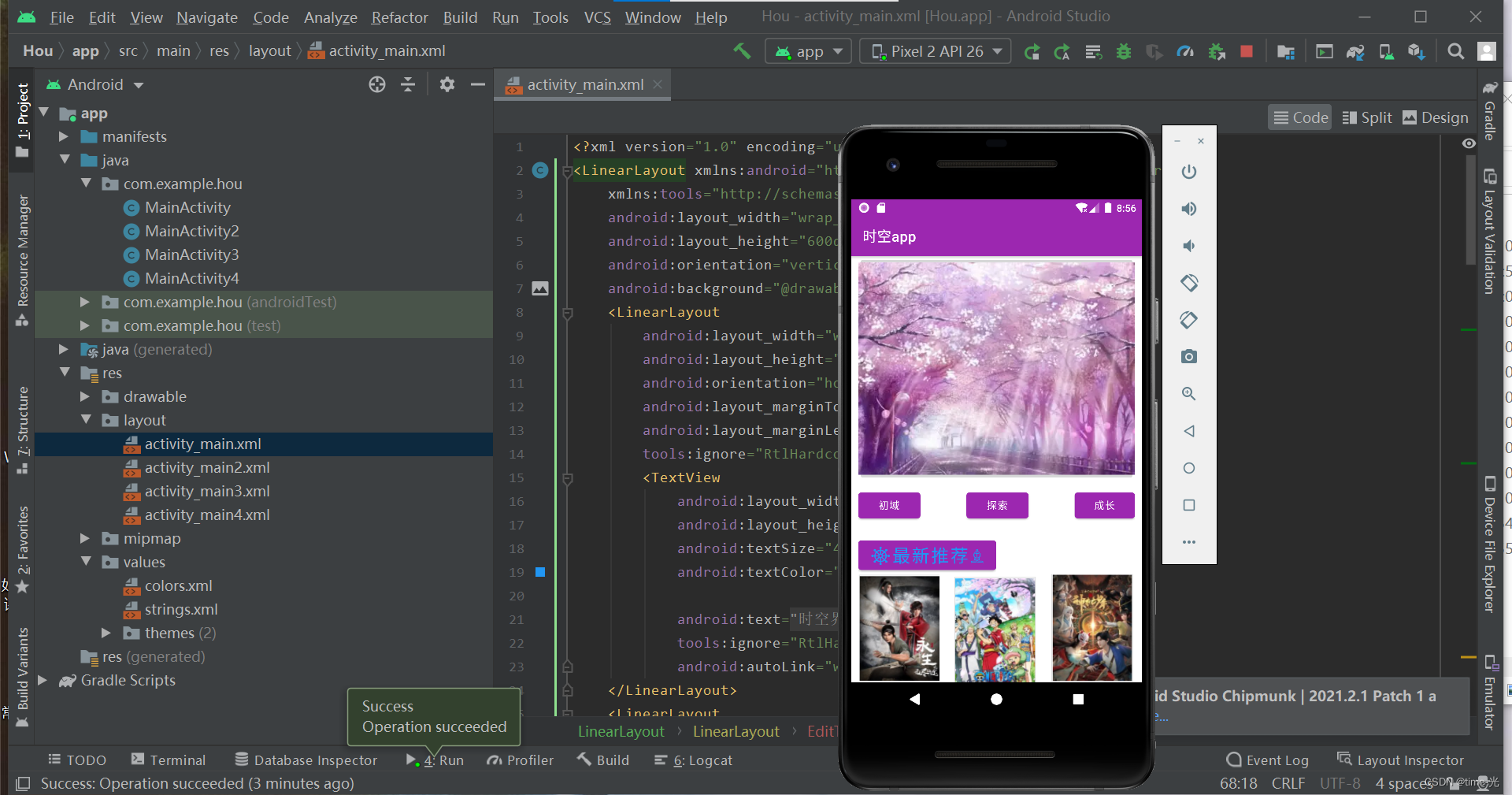This screenshot has width=1512, height=795.
Task: Click the Apply Changes and Restart Activity icon
Action: point(1062,52)
